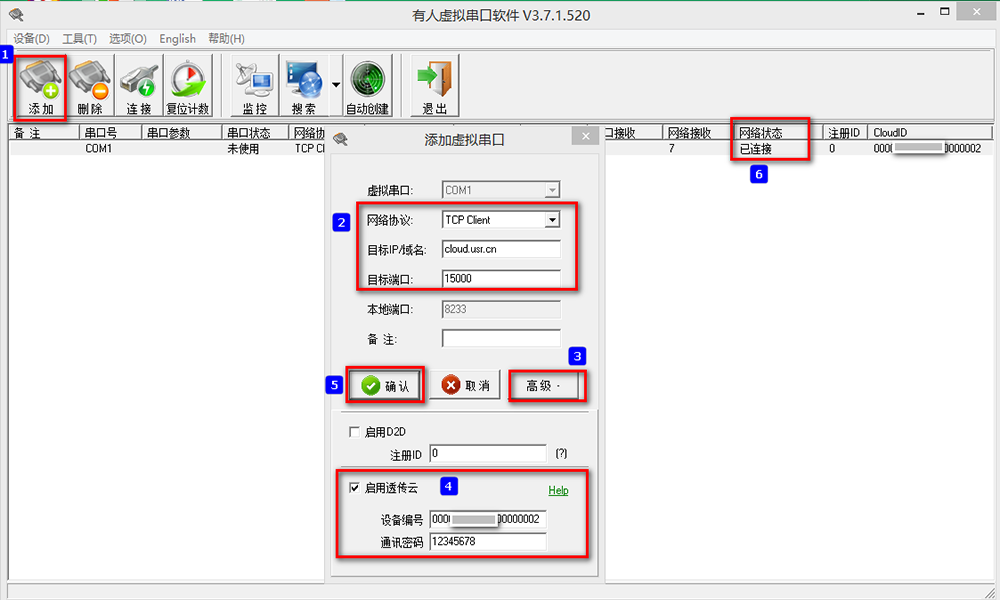
Task: Start the 搜索 (Search) tool
Action: 303,87
